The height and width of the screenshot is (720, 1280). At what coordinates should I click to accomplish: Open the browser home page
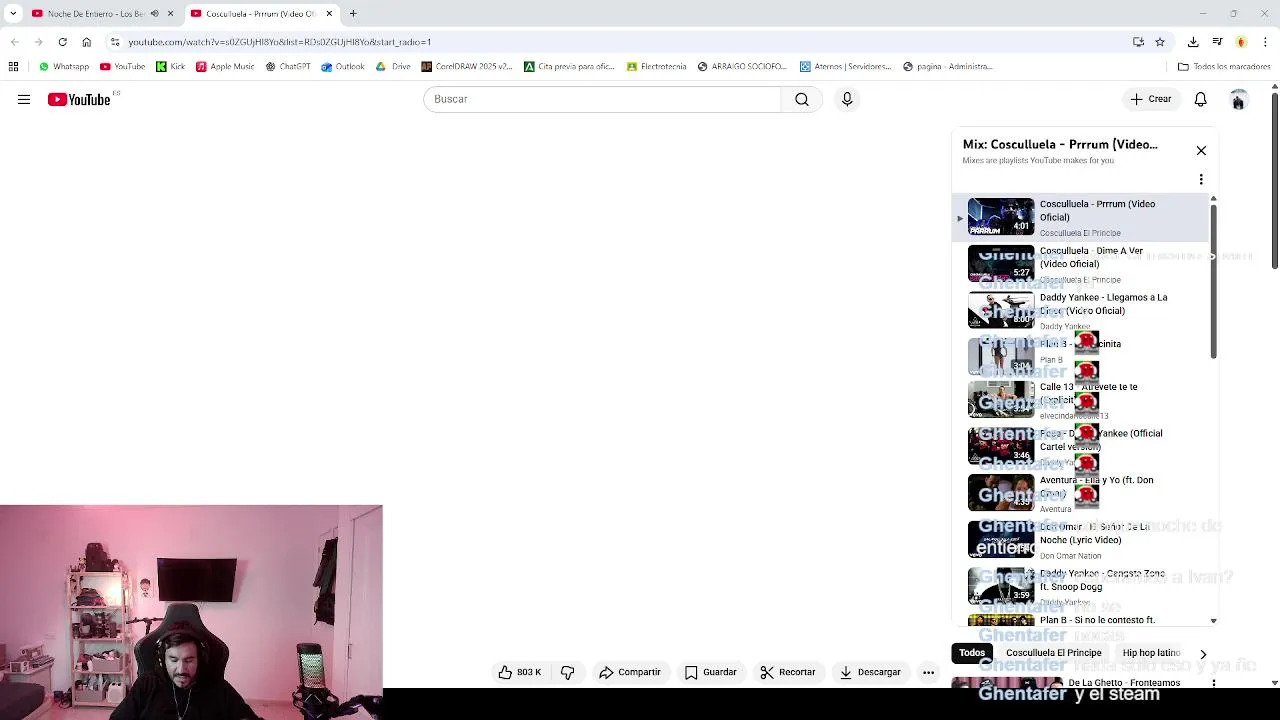tap(87, 42)
